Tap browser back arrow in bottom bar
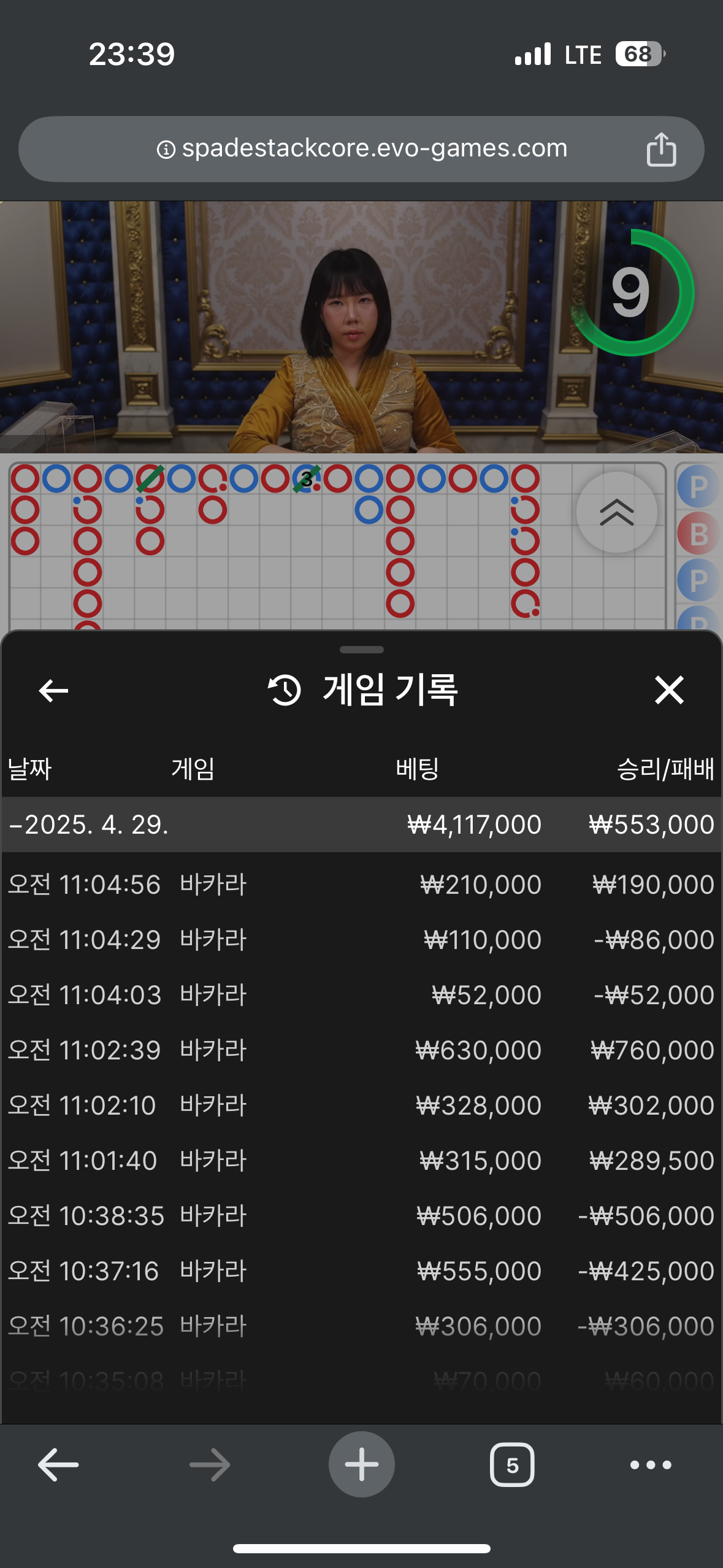The image size is (723, 1568). pyautogui.click(x=58, y=1464)
